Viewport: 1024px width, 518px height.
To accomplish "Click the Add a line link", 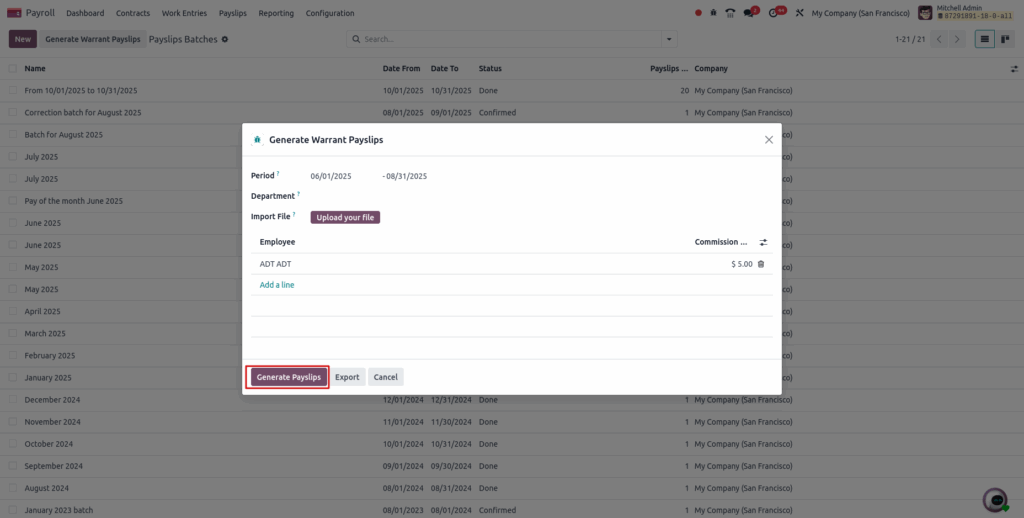I will point(277,285).
